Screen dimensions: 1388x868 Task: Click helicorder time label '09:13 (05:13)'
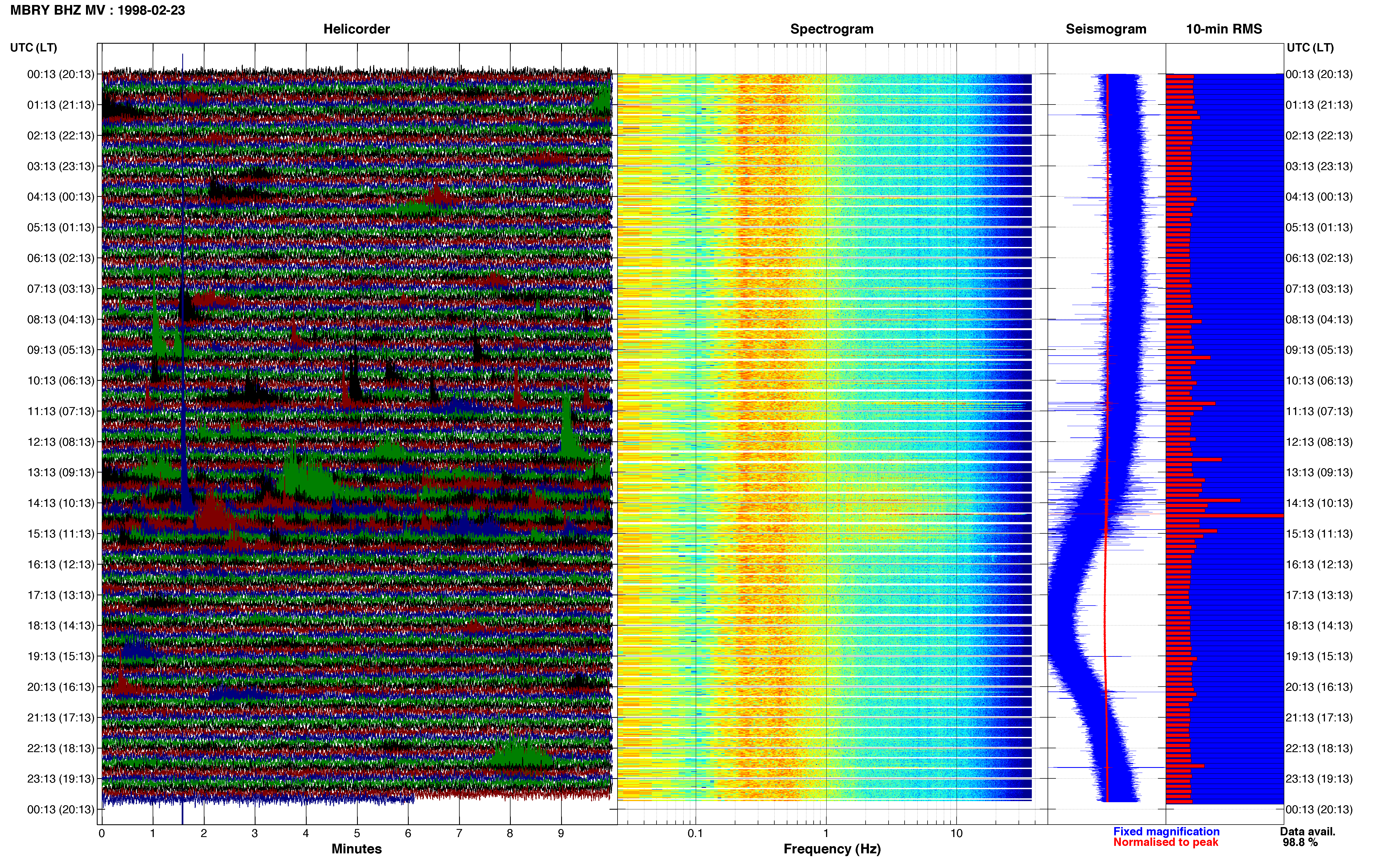[60, 350]
